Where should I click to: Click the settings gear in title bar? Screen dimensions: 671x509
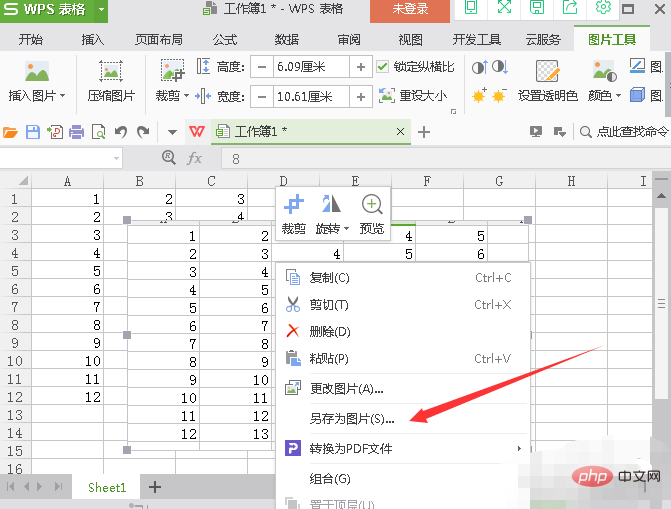click(x=603, y=8)
